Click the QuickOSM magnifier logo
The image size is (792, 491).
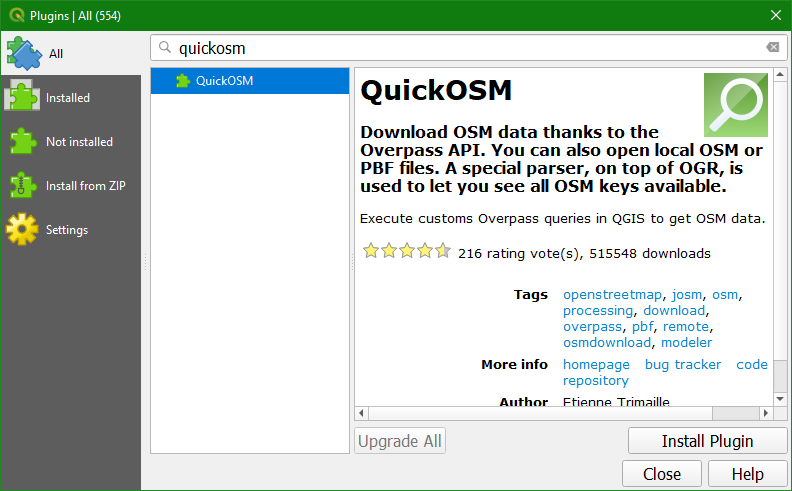click(736, 105)
